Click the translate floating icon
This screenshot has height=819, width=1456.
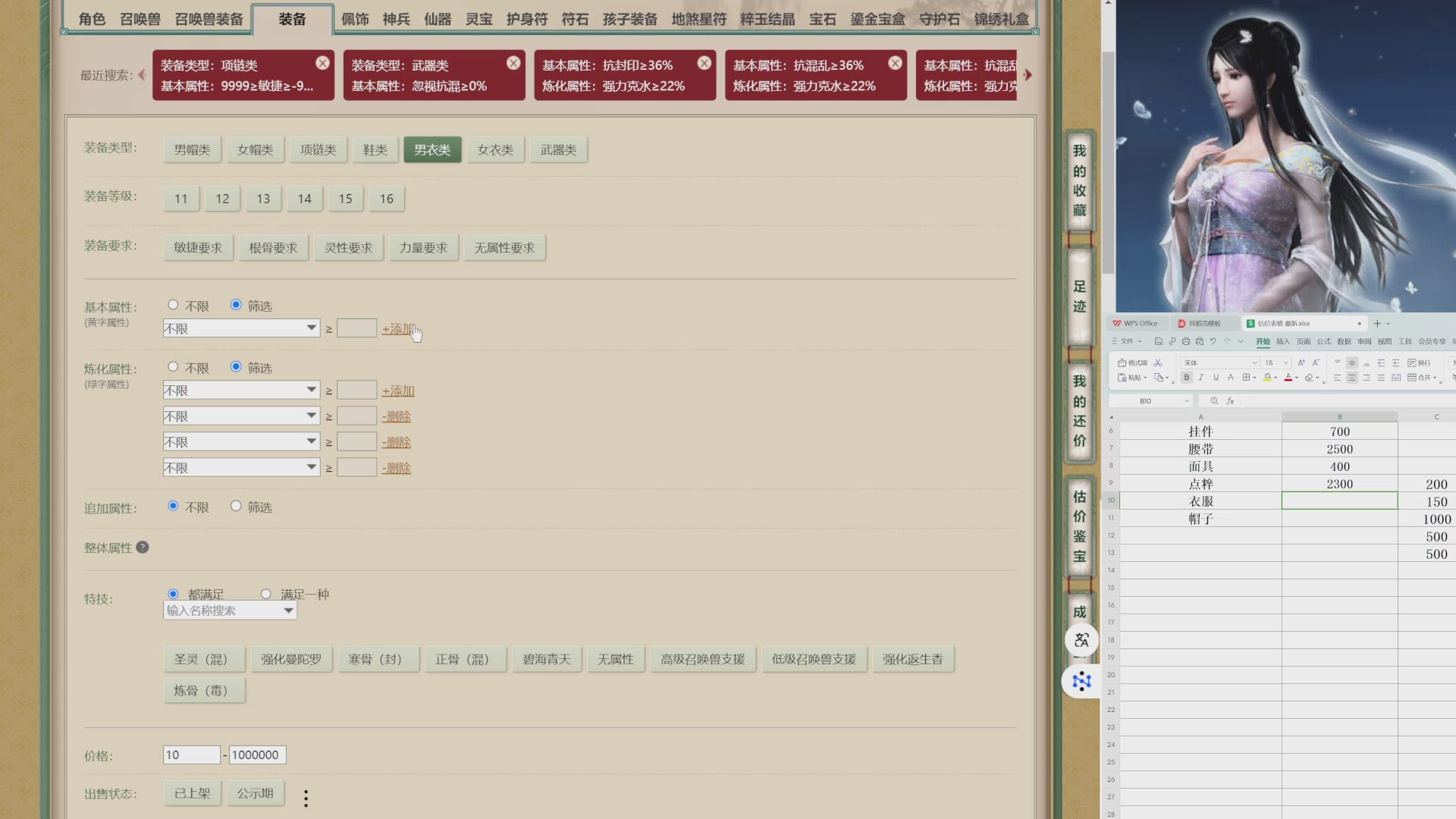1081,640
